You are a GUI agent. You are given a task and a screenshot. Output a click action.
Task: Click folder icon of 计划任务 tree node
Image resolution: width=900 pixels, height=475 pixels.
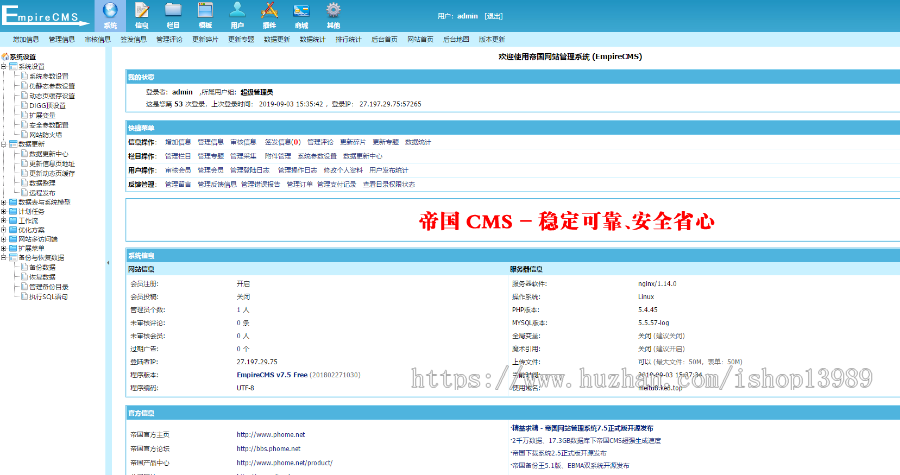point(13,211)
